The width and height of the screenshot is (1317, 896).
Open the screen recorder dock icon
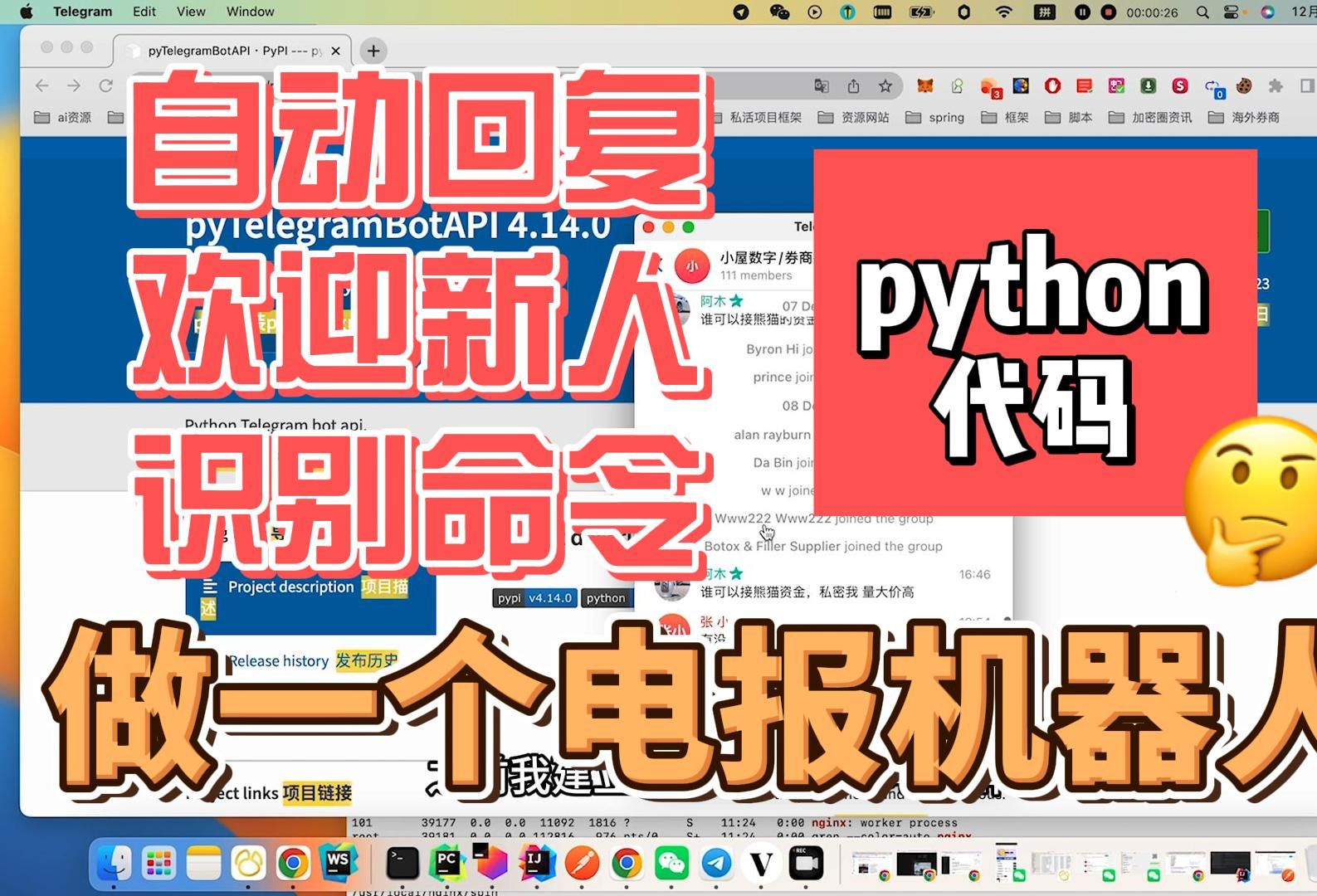click(x=804, y=864)
